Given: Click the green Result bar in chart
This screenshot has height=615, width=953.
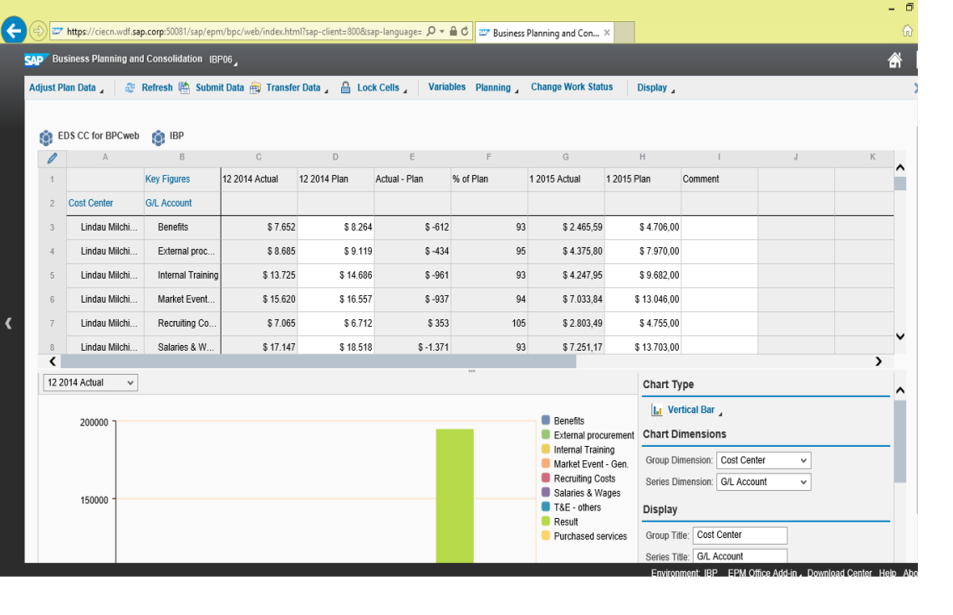Looking at the screenshot, I should tap(455, 495).
